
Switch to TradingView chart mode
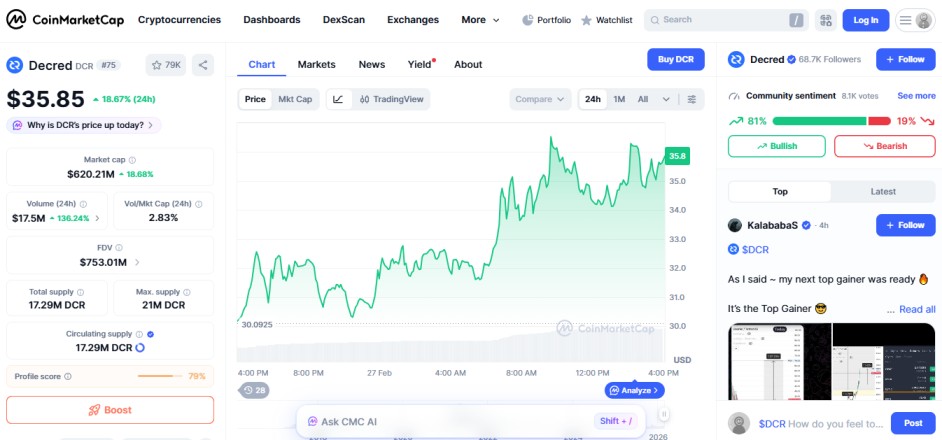(x=392, y=99)
